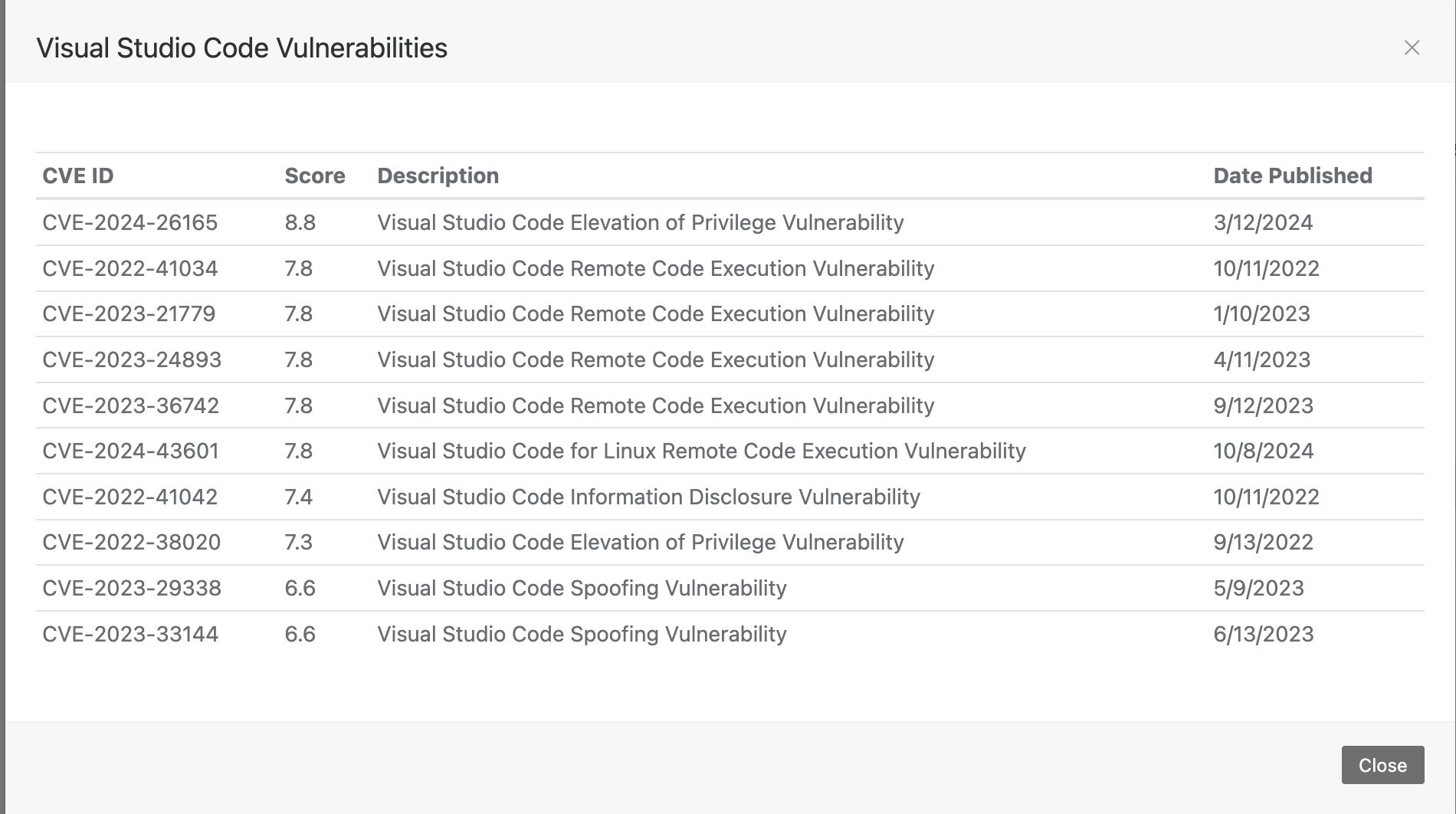Click Remote Code Execution description for CVE-2023-36742

point(656,405)
